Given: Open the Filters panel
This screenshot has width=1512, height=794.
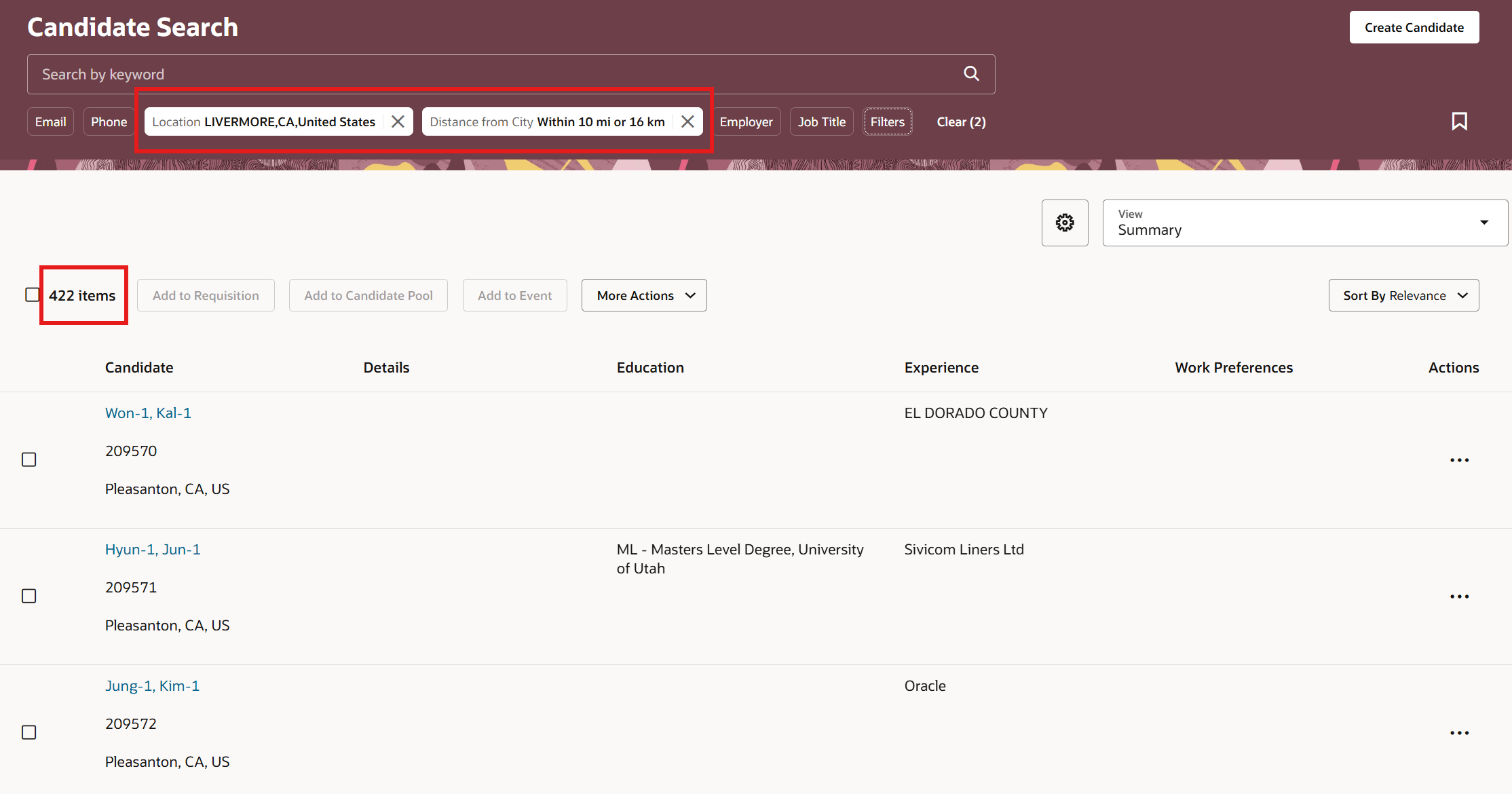Looking at the screenshot, I should (x=887, y=121).
